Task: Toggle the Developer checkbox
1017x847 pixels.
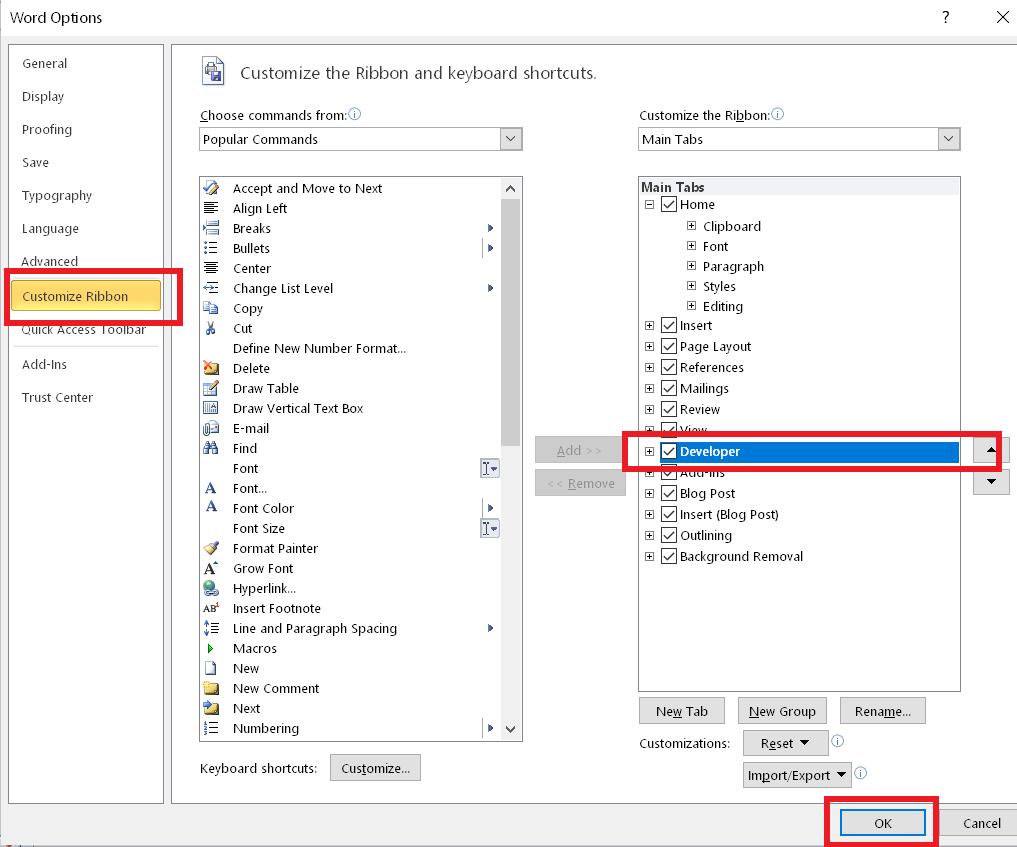Action: (x=669, y=451)
